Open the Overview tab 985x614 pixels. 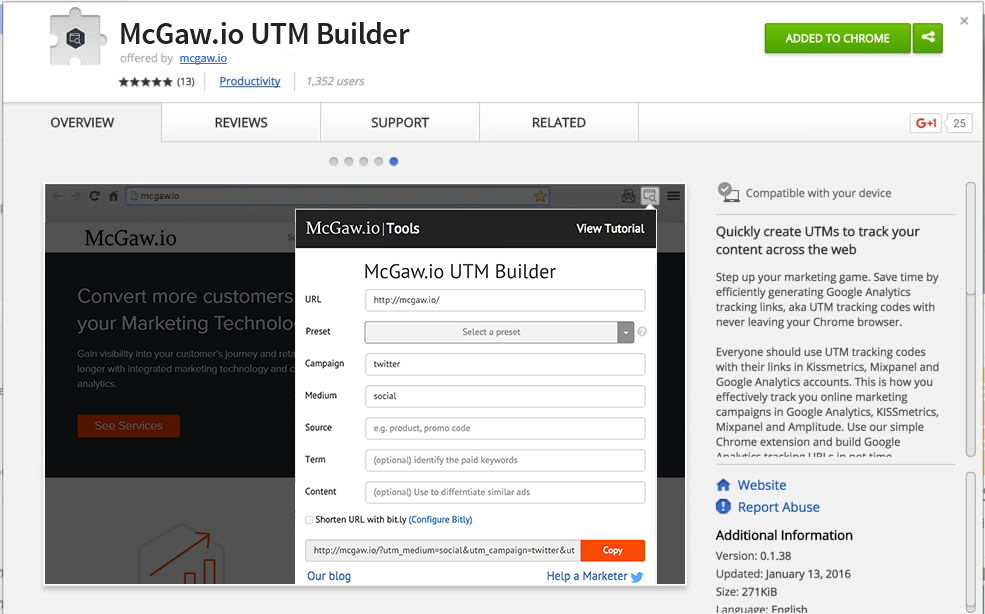[x=82, y=123]
